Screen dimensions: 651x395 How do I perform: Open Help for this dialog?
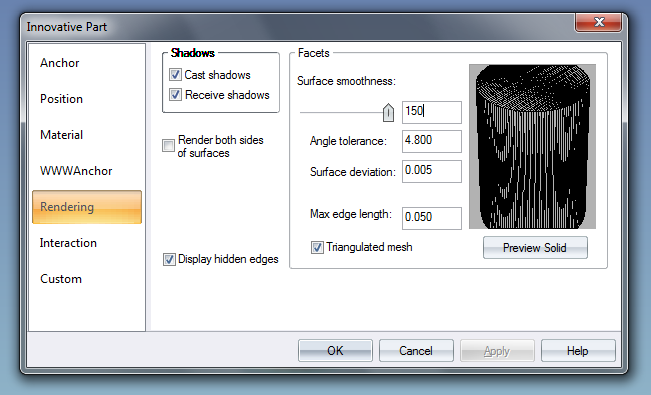click(578, 351)
